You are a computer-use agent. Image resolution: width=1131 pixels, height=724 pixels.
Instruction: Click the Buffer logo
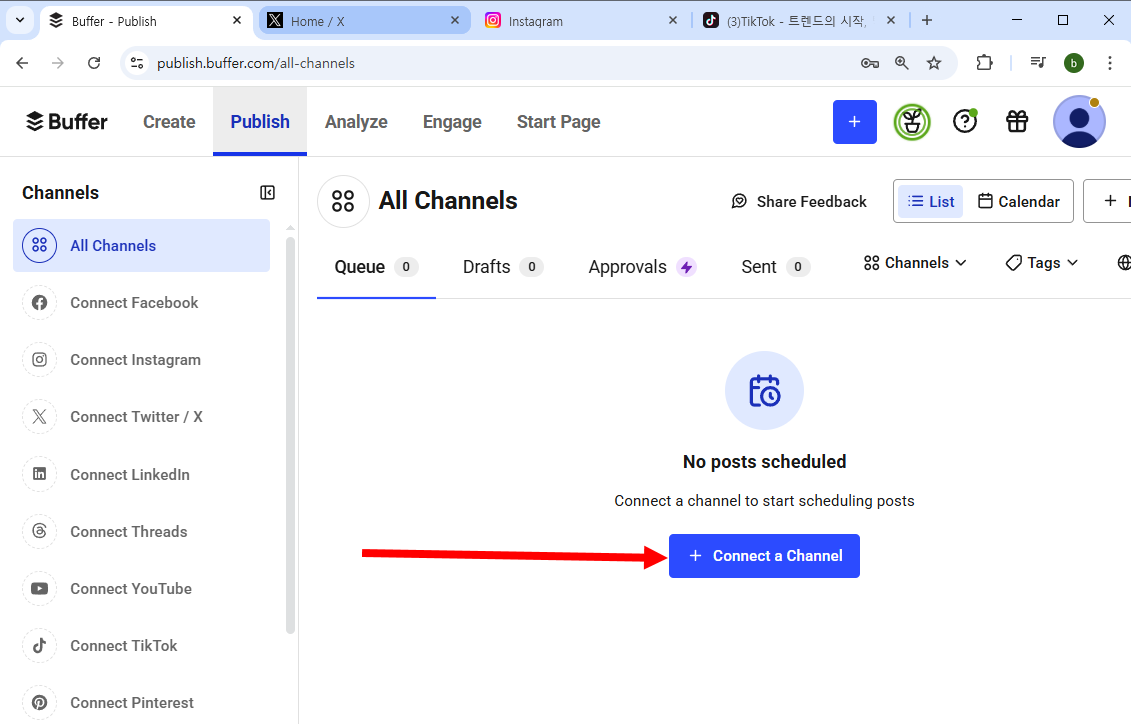pos(66,121)
